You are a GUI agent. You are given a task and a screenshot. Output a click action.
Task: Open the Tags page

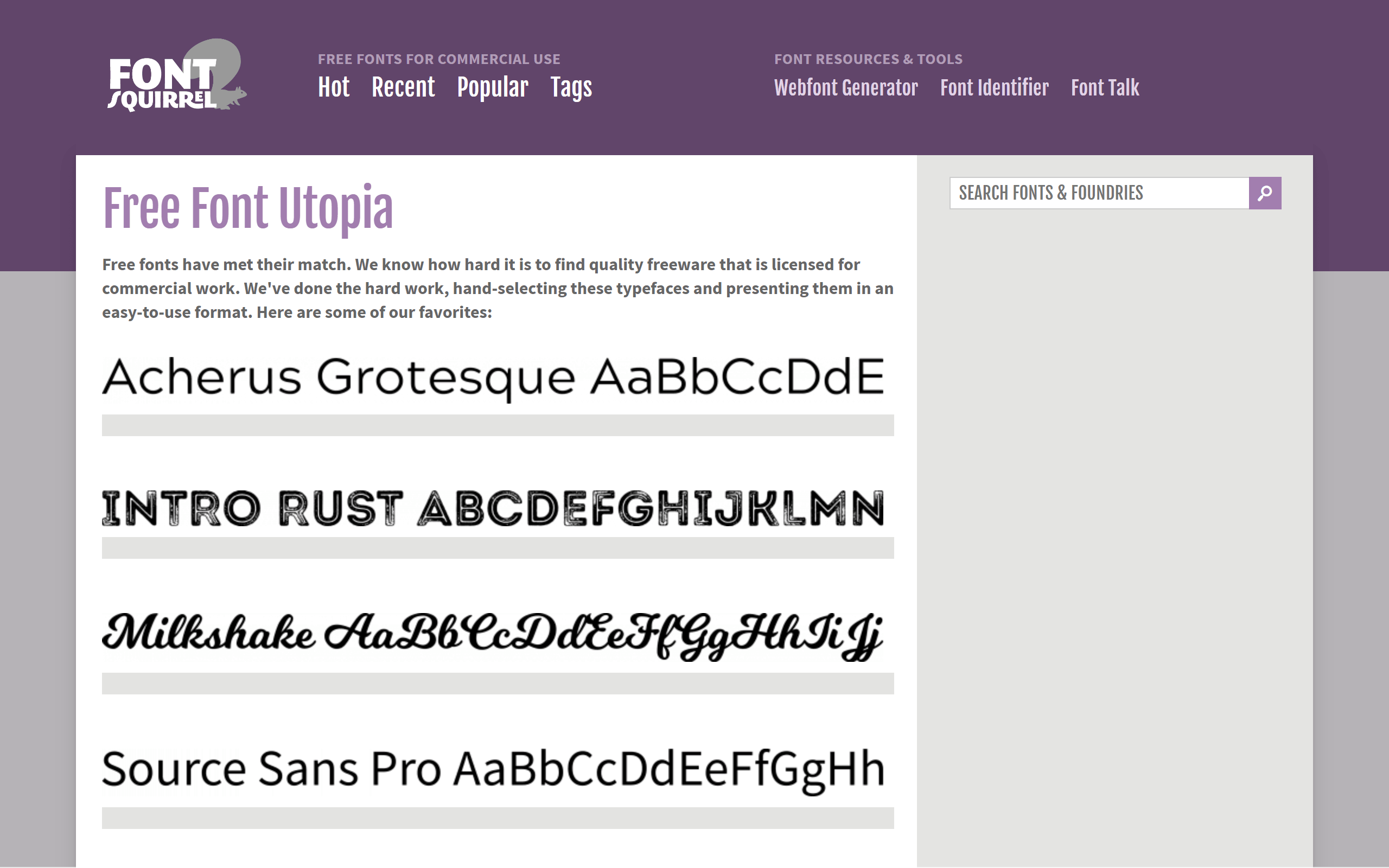571,88
